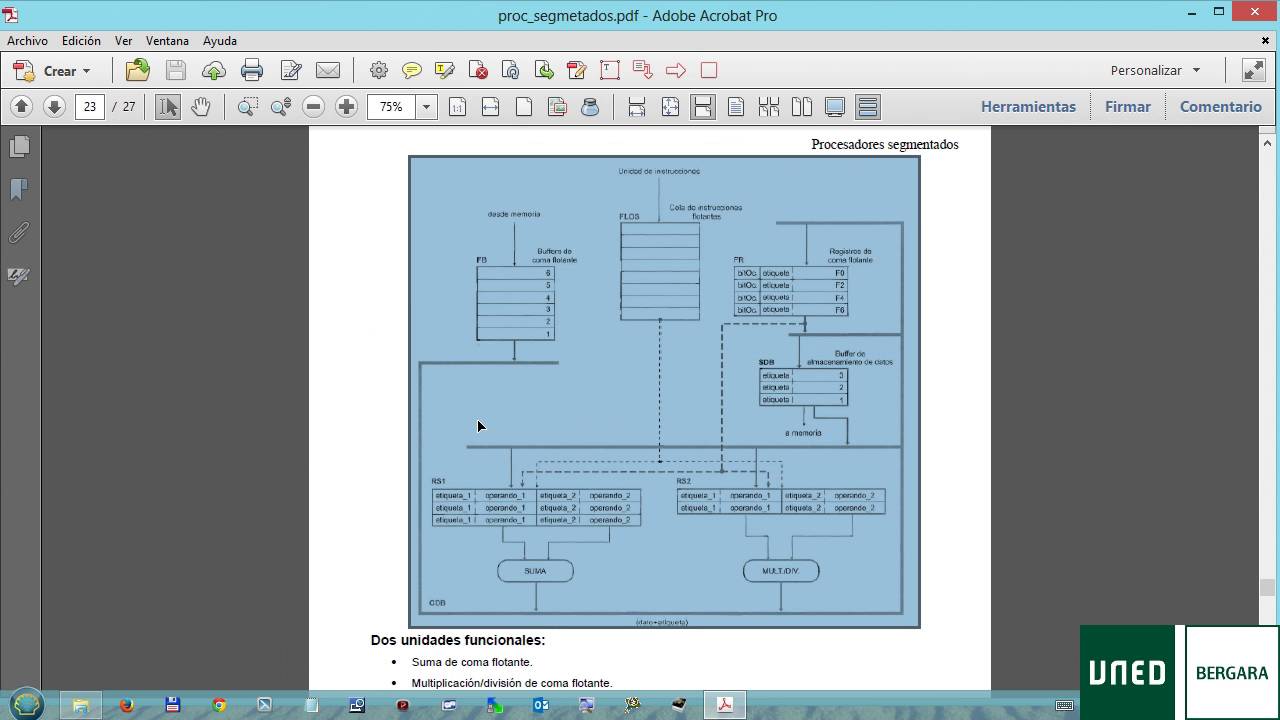Send file via email envelope icon
Viewport: 1280px width, 720px height.
pos(328,70)
